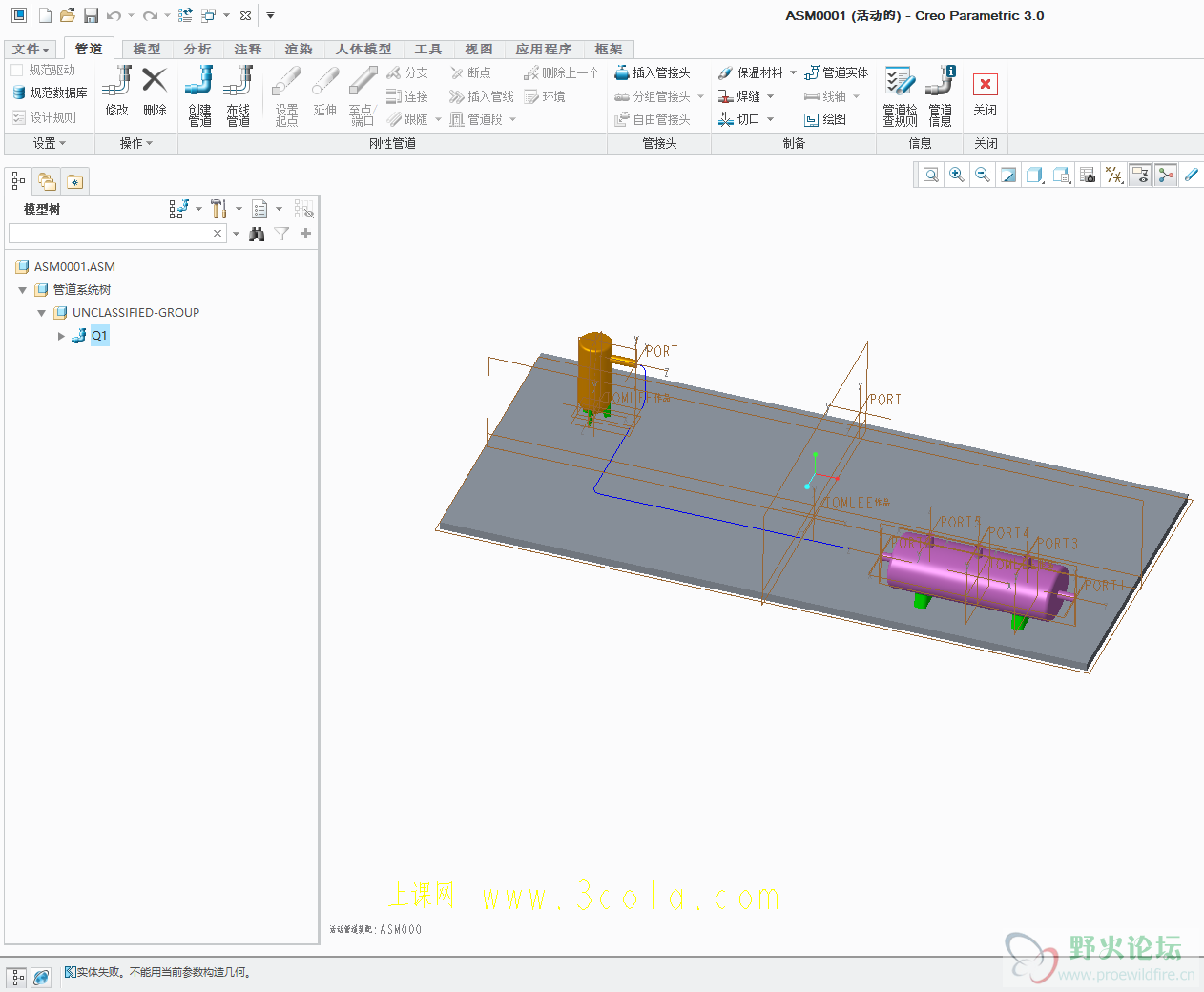The width and height of the screenshot is (1204, 992).
Task: Toggle the browser icon in status bar
Action: point(41,977)
